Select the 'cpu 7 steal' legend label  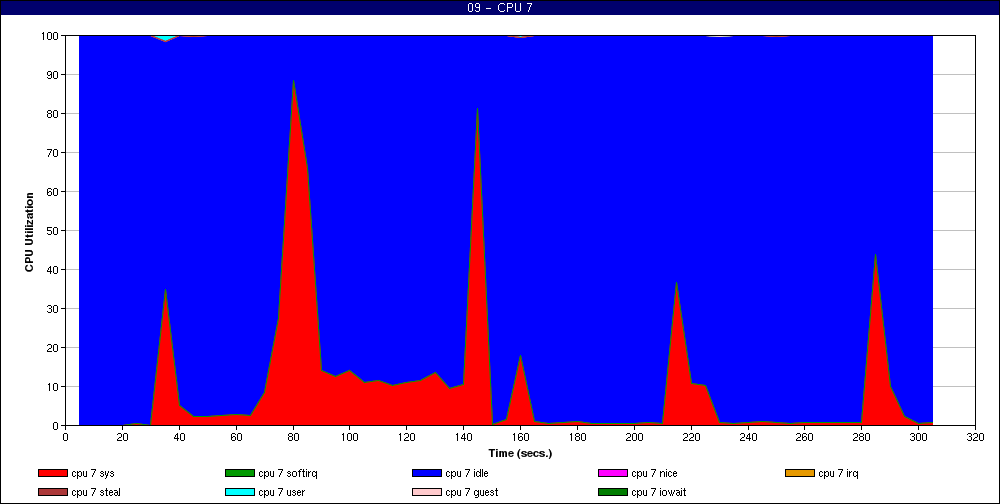coord(96,493)
